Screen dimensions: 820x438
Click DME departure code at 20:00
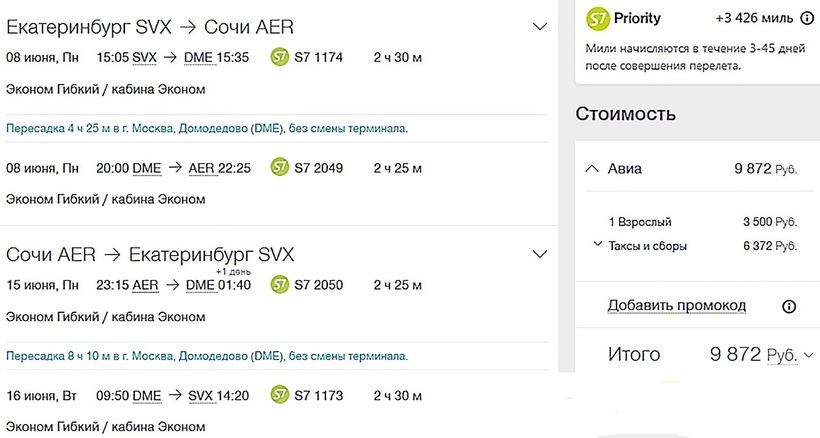[x=146, y=168]
